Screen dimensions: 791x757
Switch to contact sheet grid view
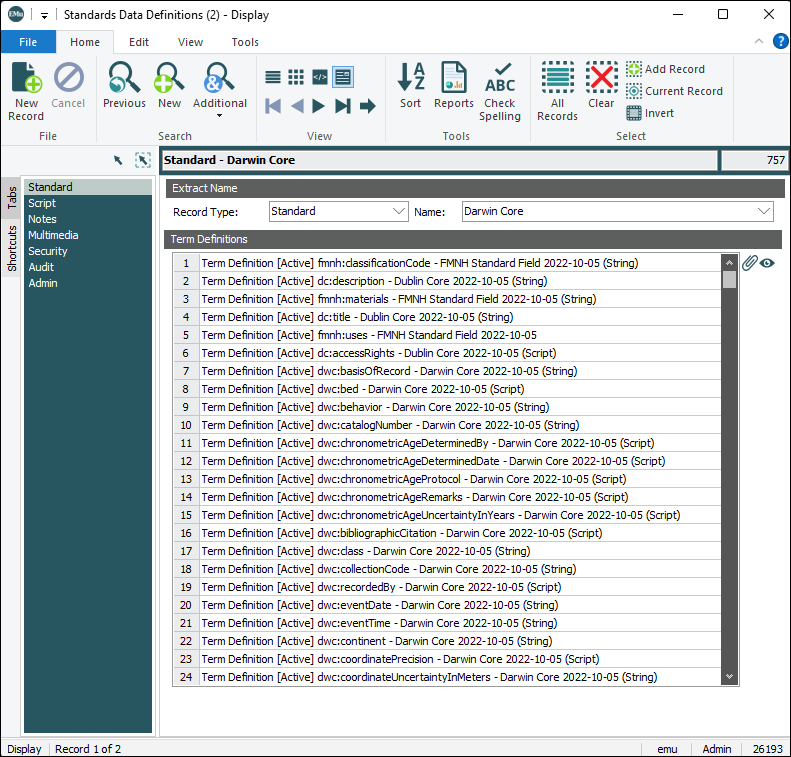coord(296,77)
